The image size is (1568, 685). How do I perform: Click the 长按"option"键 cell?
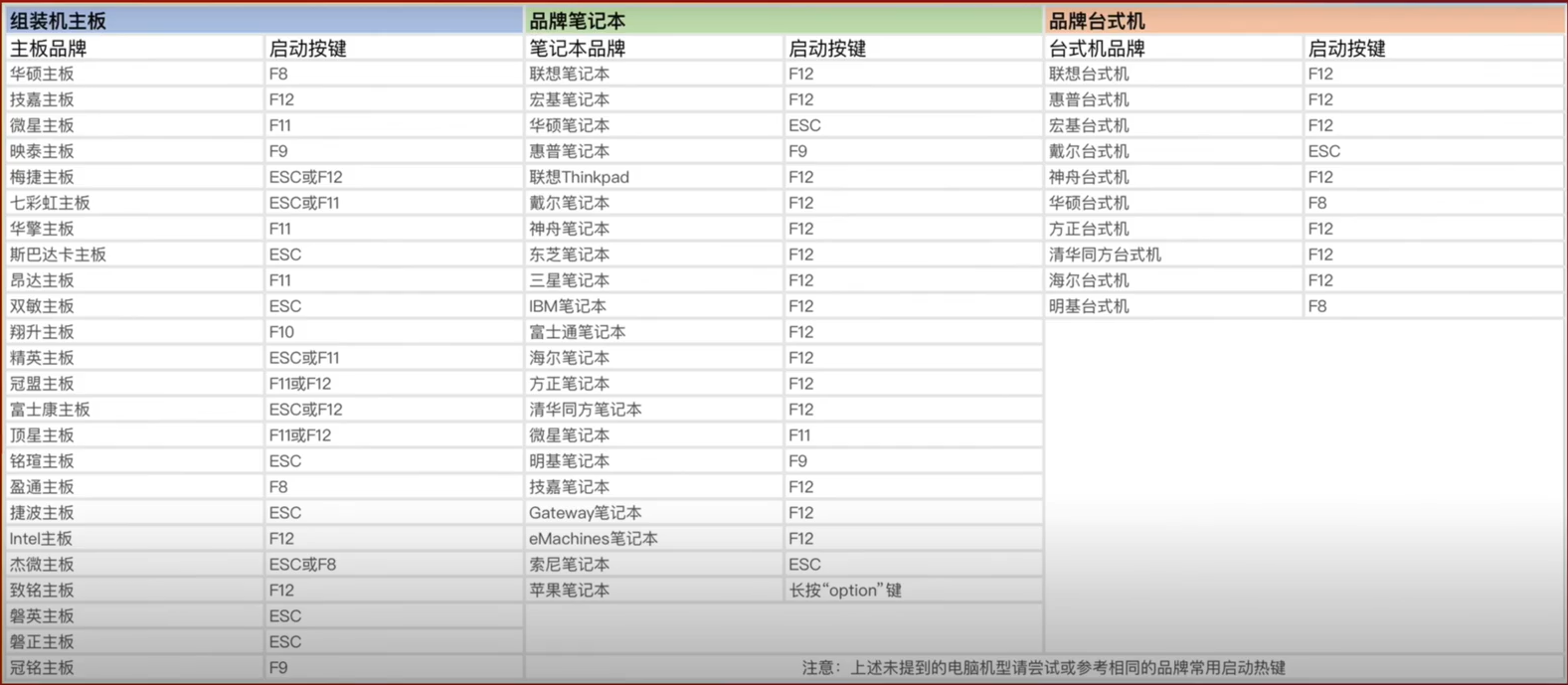click(x=844, y=591)
